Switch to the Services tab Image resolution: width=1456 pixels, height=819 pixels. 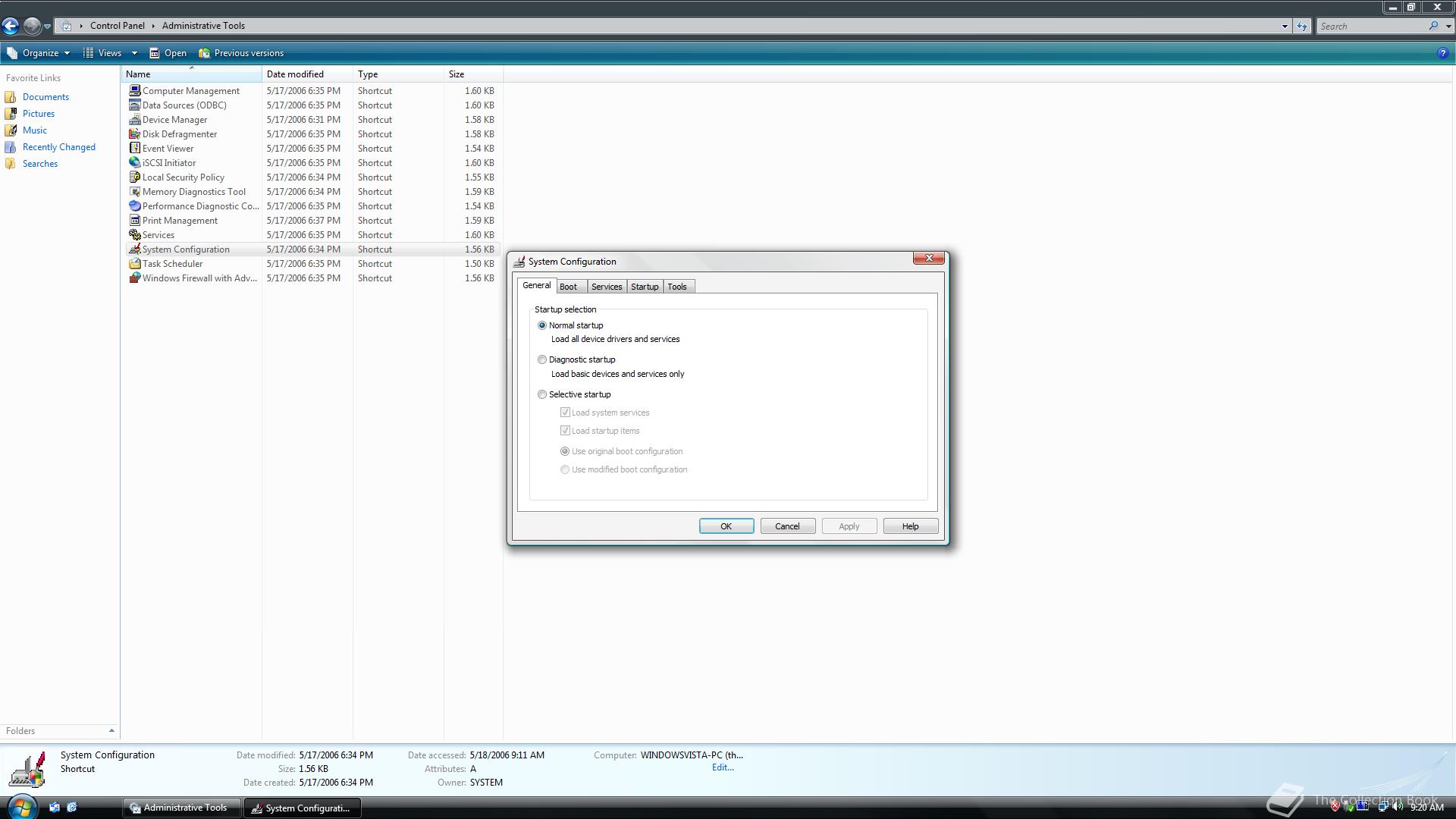(607, 287)
